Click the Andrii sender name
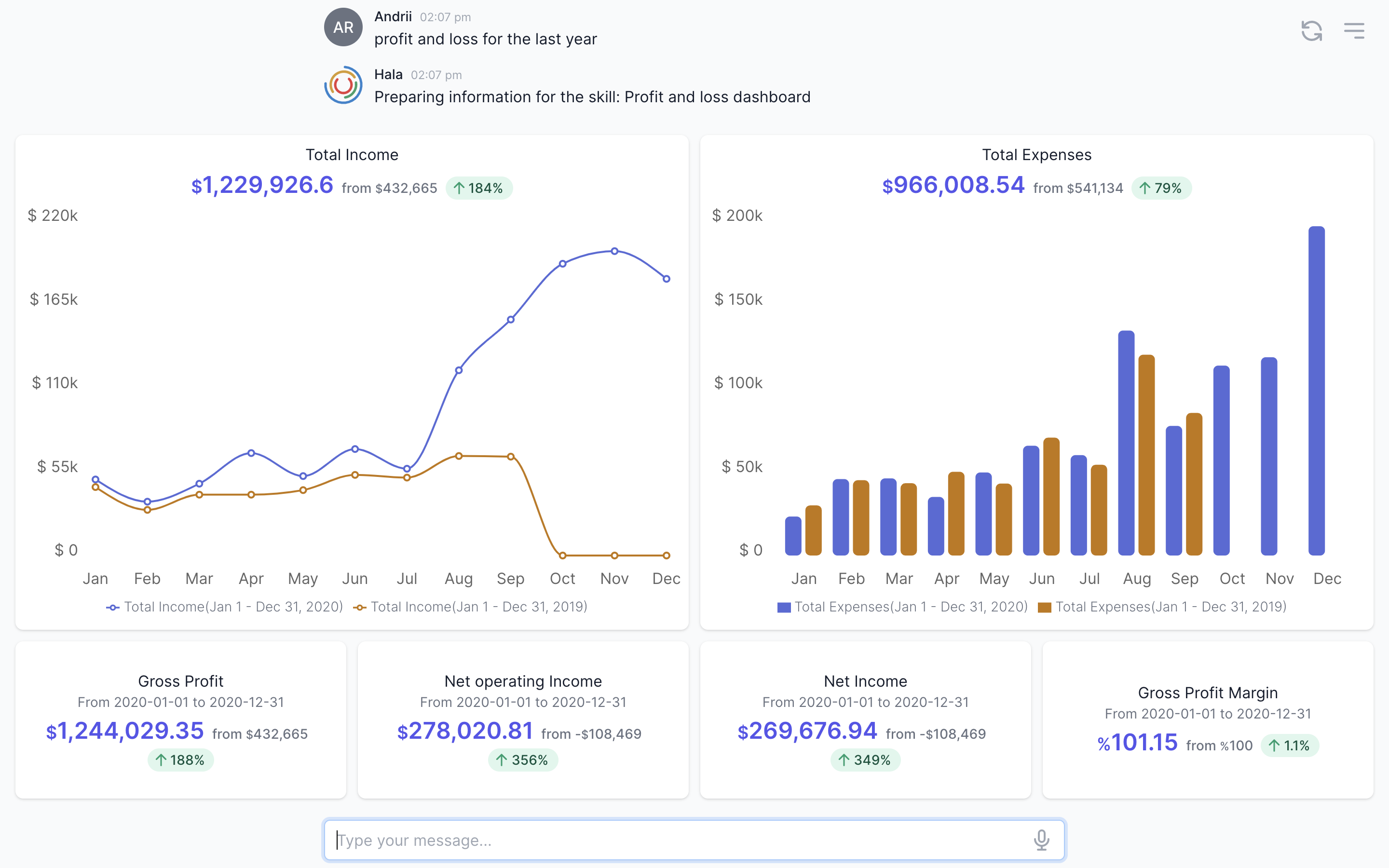 click(x=393, y=17)
